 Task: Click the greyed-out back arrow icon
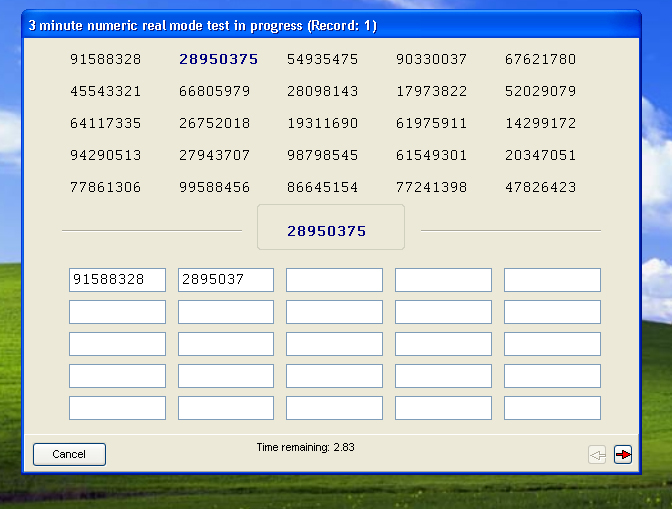pyautogui.click(x=597, y=454)
